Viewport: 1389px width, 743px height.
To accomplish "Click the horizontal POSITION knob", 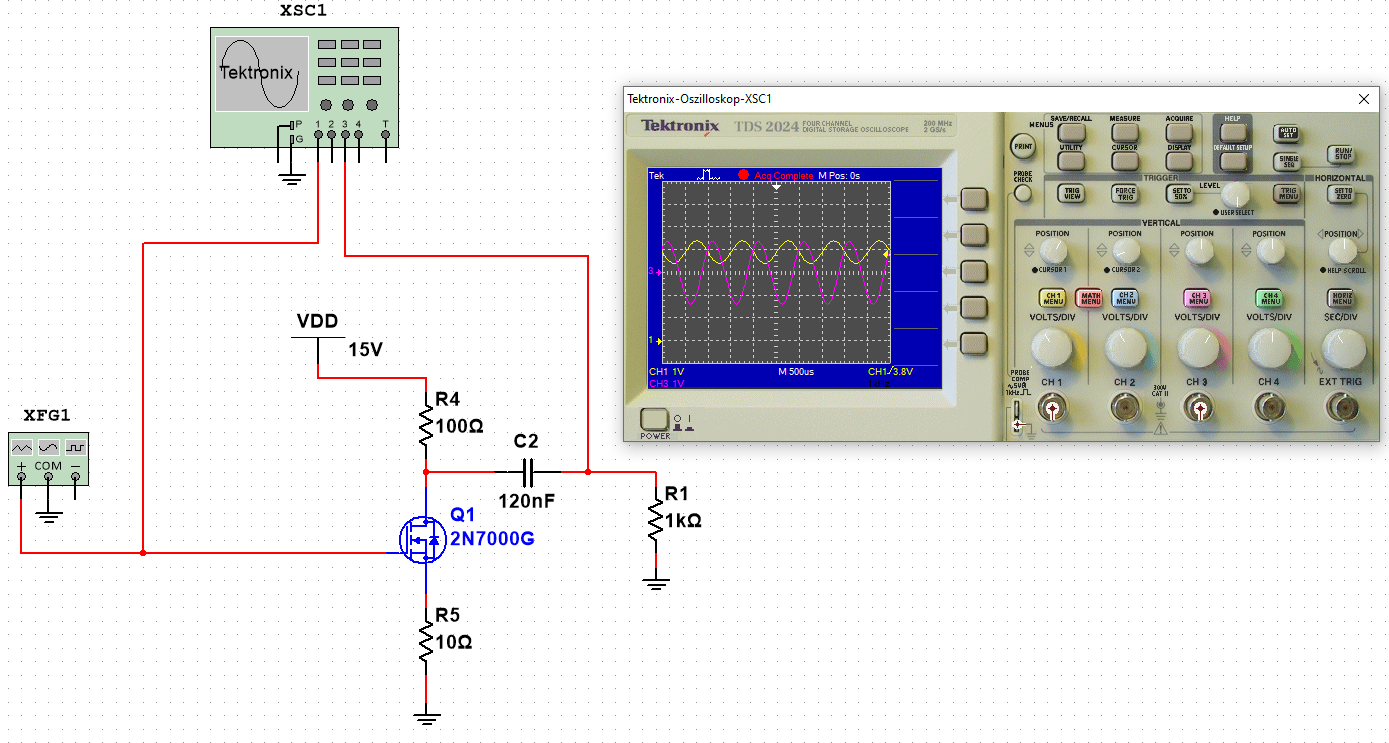I will pyautogui.click(x=1342, y=253).
